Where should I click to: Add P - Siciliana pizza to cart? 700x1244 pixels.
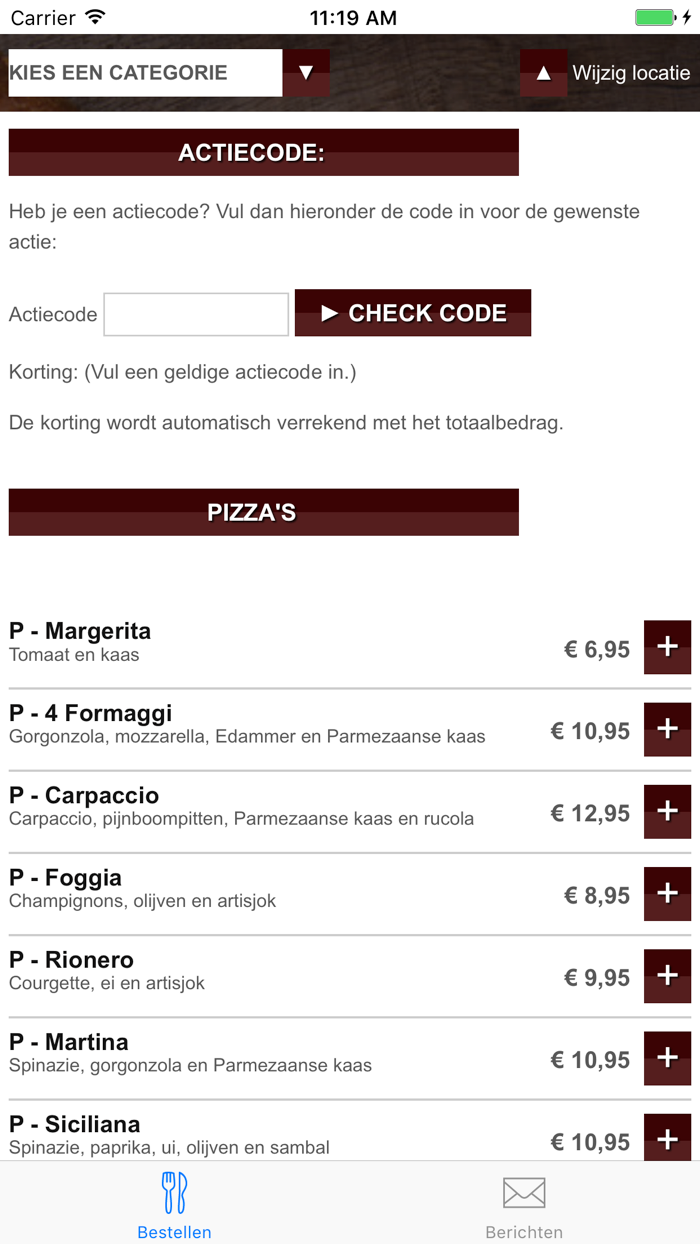point(667,1137)
